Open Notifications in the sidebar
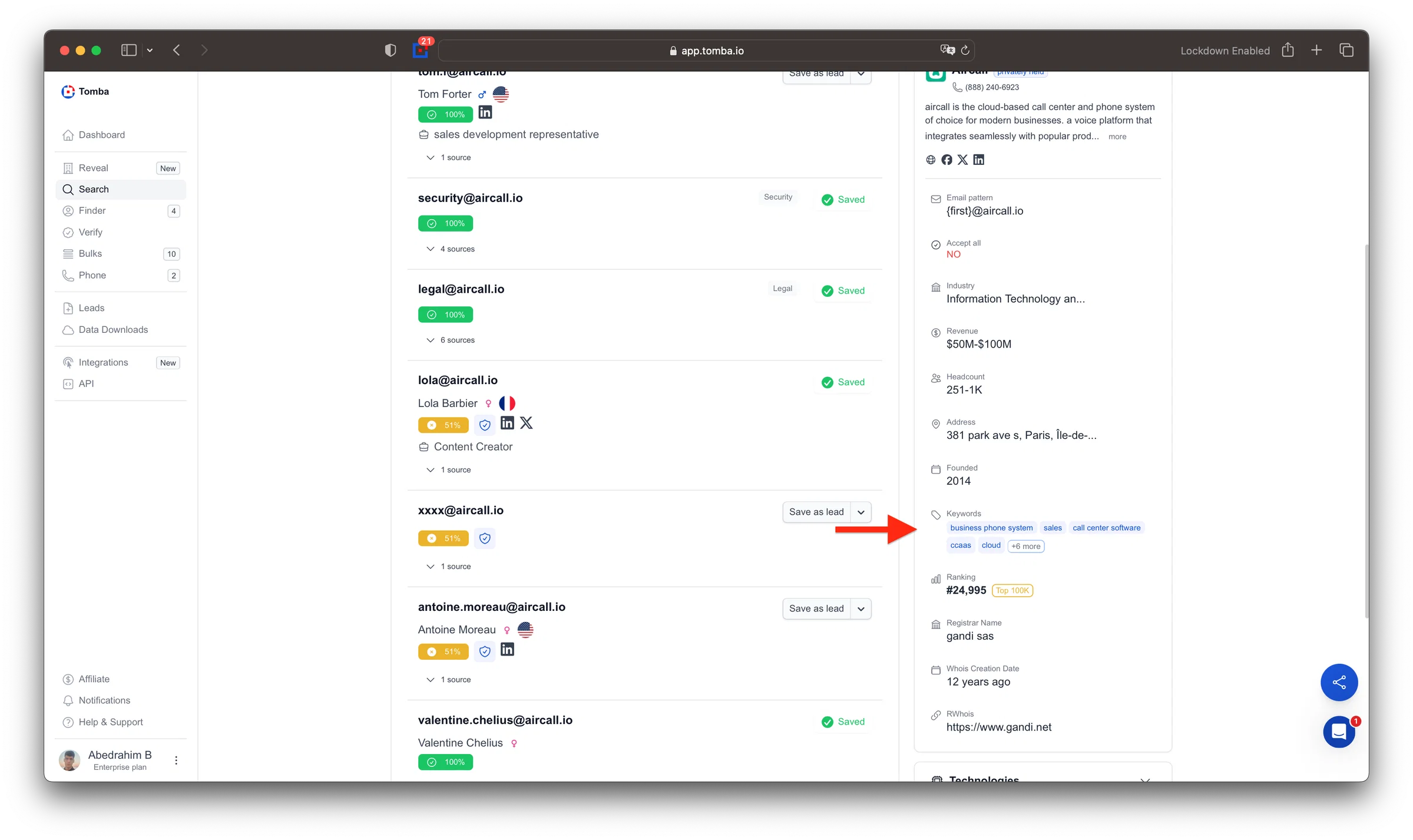This screenshot has width=1413, height=840. pyautogui.click(x=121, y=700)
